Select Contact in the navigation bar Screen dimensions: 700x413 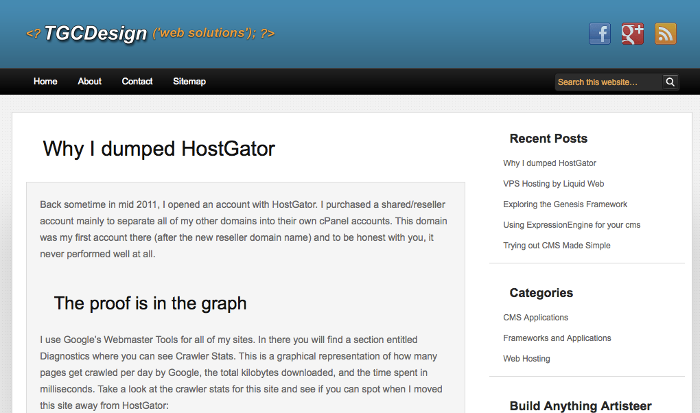click(137, 81)
